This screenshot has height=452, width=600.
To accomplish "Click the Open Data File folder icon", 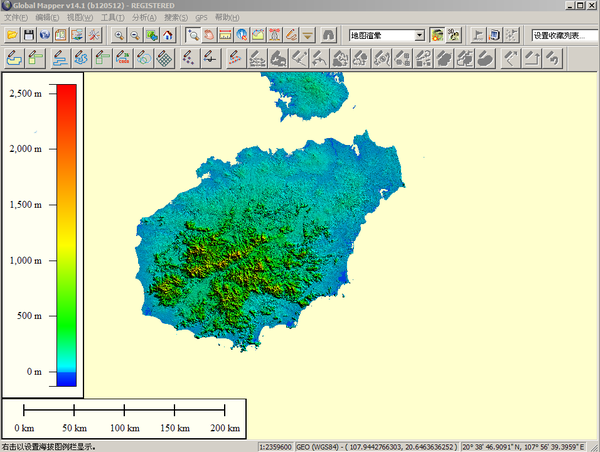I will (x=12, y=35).
